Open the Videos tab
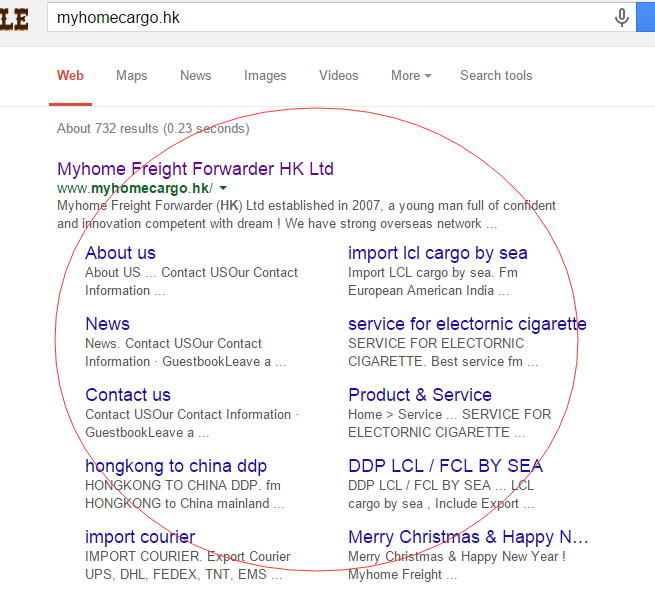This screenshot has width=655, height=589. (338, 76)
